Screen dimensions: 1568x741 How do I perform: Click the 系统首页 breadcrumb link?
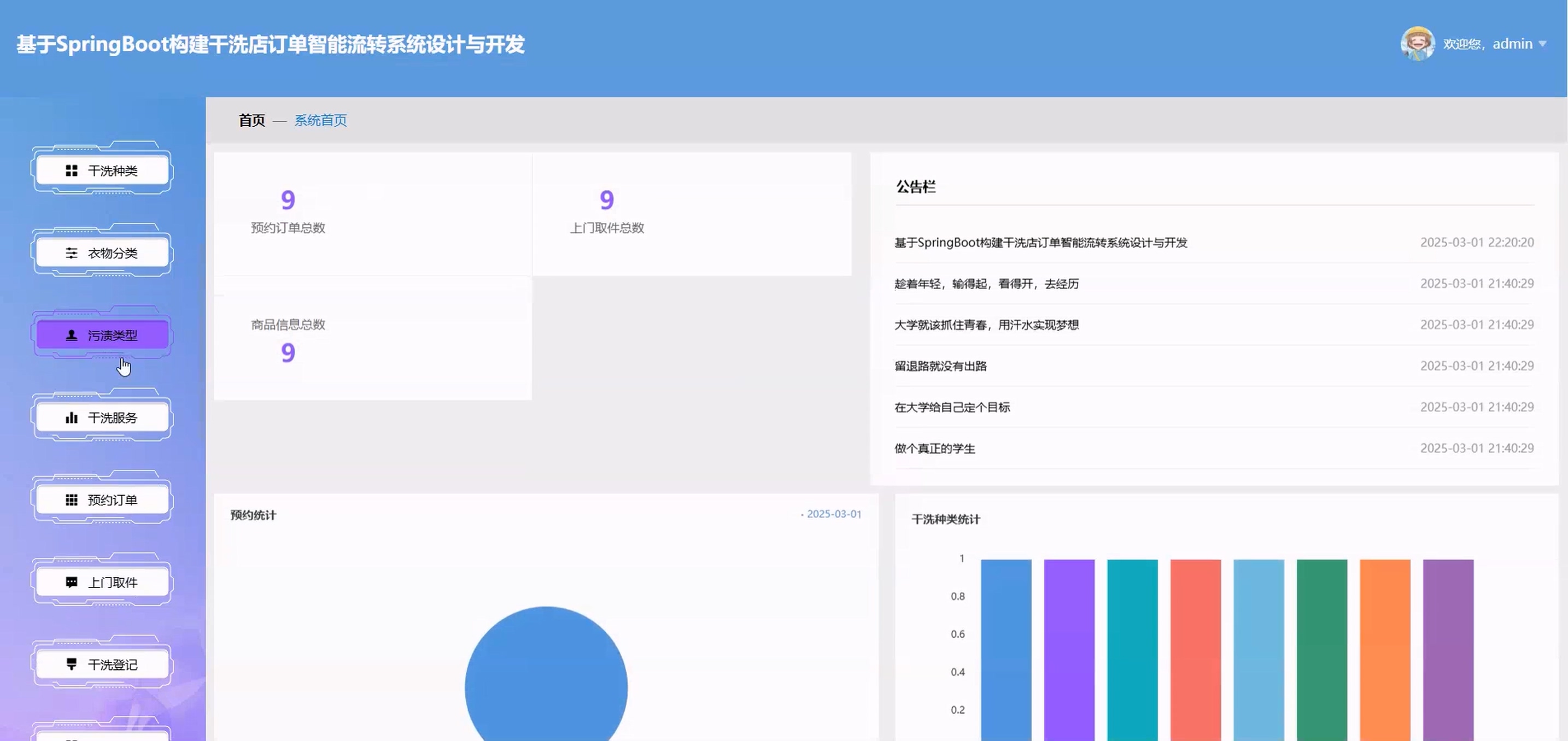(321, 120)
